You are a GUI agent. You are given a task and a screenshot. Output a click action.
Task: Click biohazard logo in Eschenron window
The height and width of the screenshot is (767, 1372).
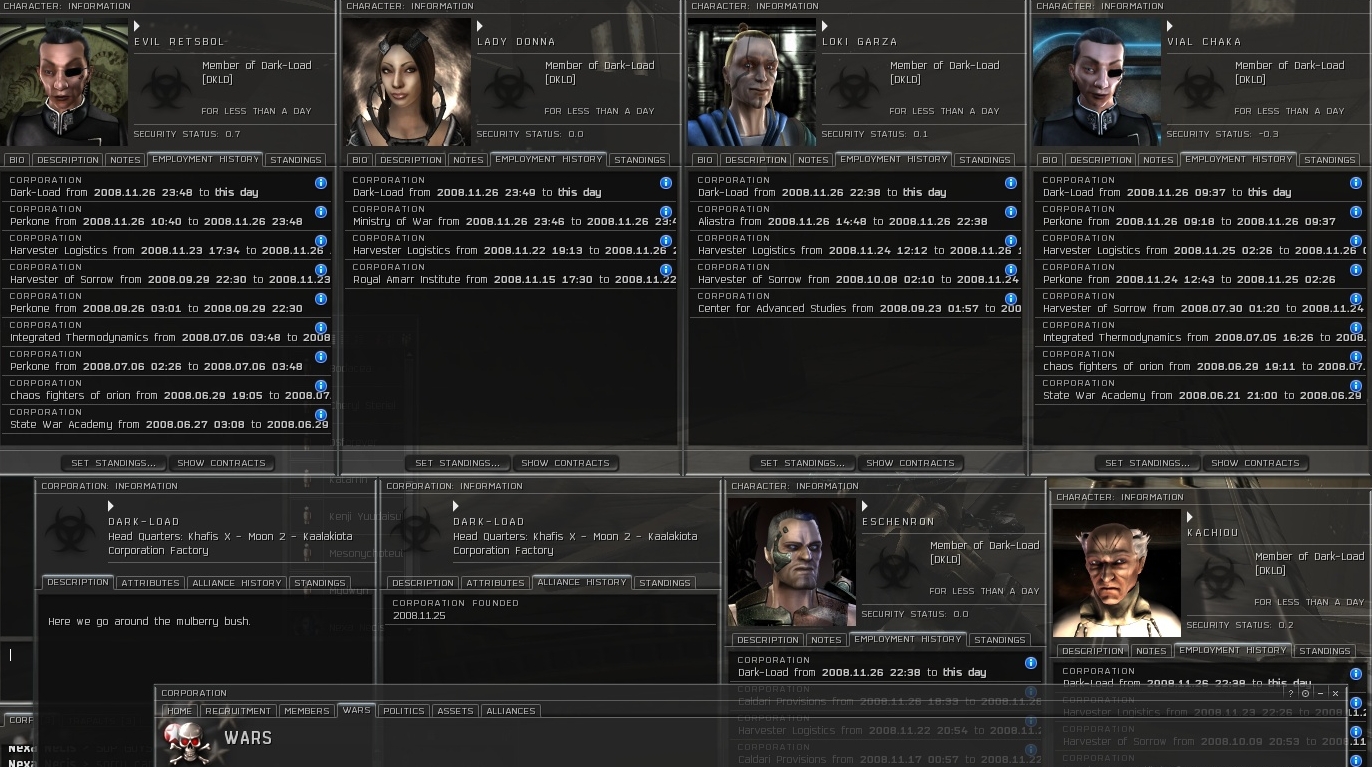(x=895, y=570)
